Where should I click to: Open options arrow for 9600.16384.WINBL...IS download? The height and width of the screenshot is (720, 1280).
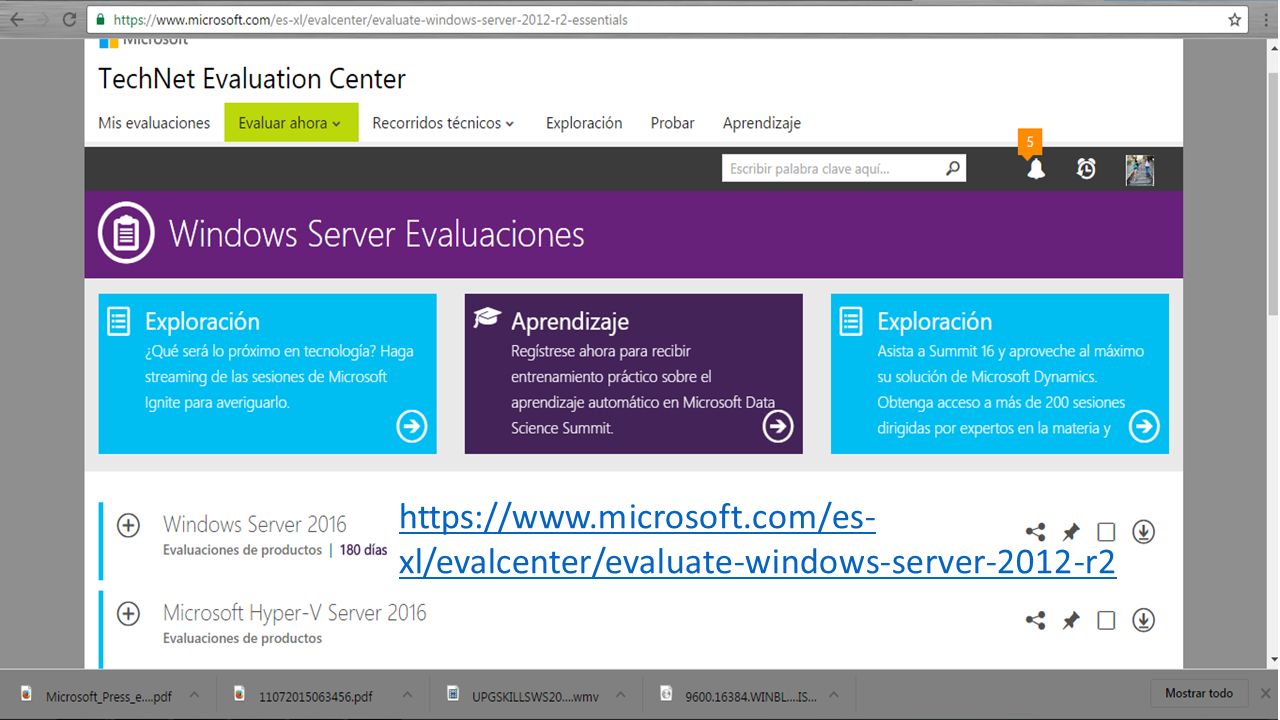[x=833, y=695]
